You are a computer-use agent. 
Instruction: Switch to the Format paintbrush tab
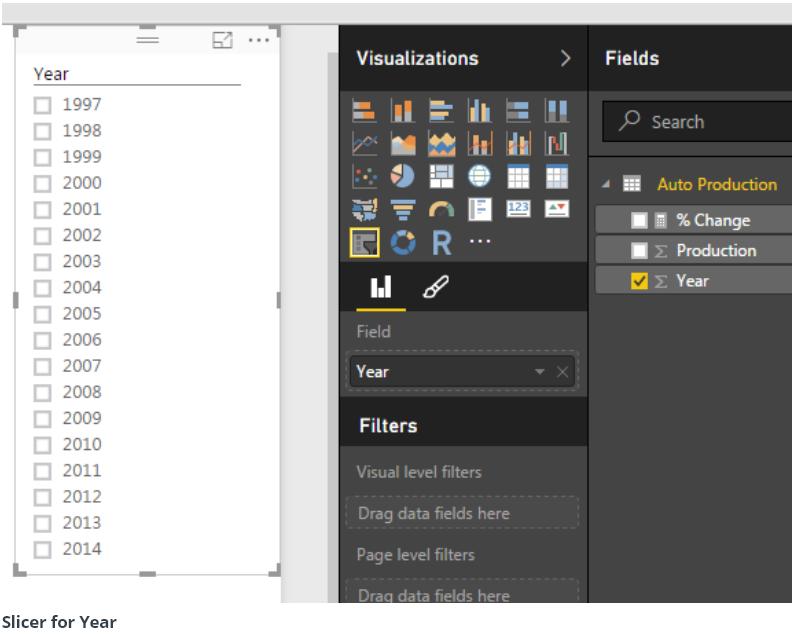435,288
